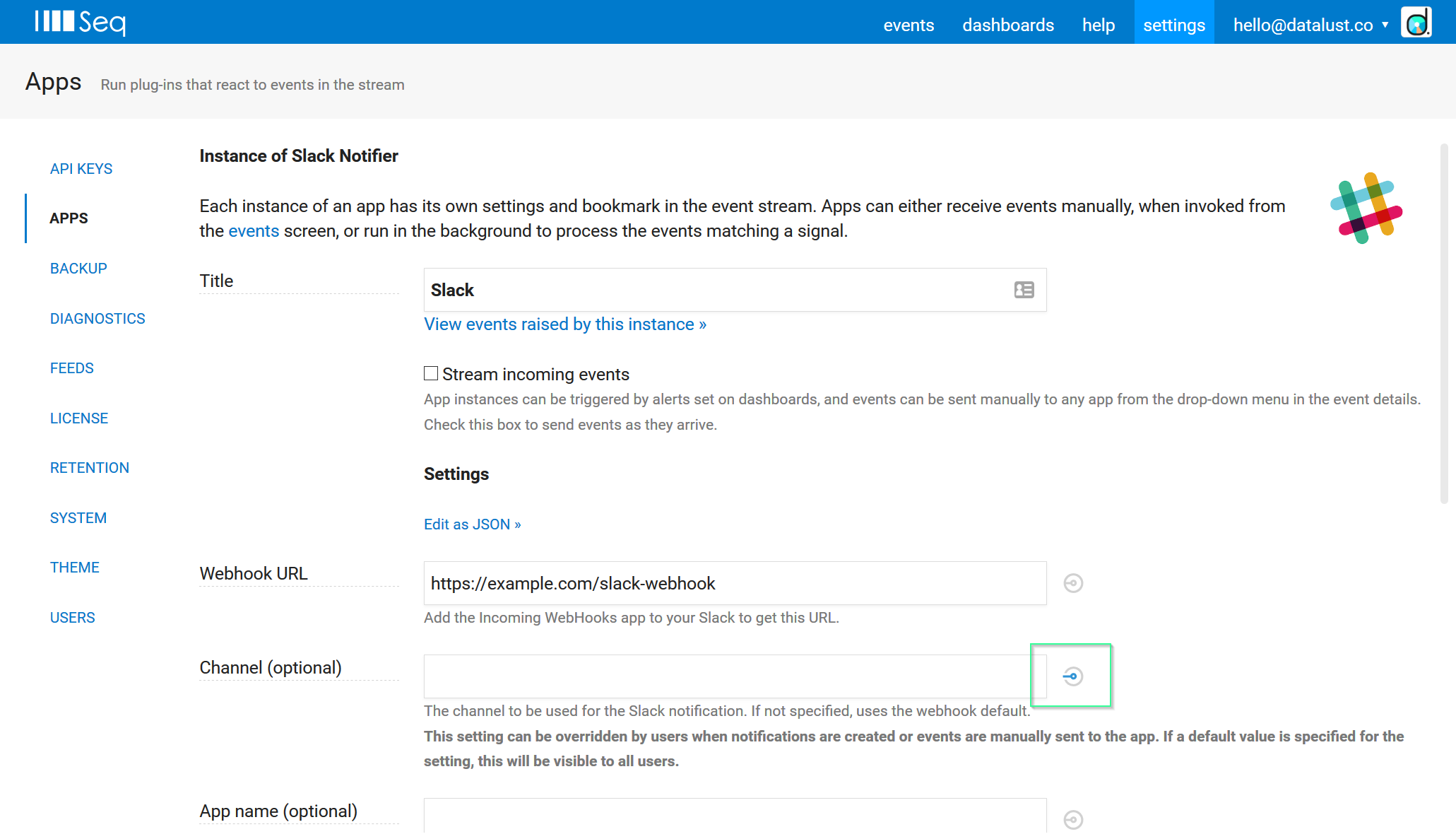The height and width of the screenshot is (839, 1456).
Task: Click View events raised by this instance
Action: (565, 324)
